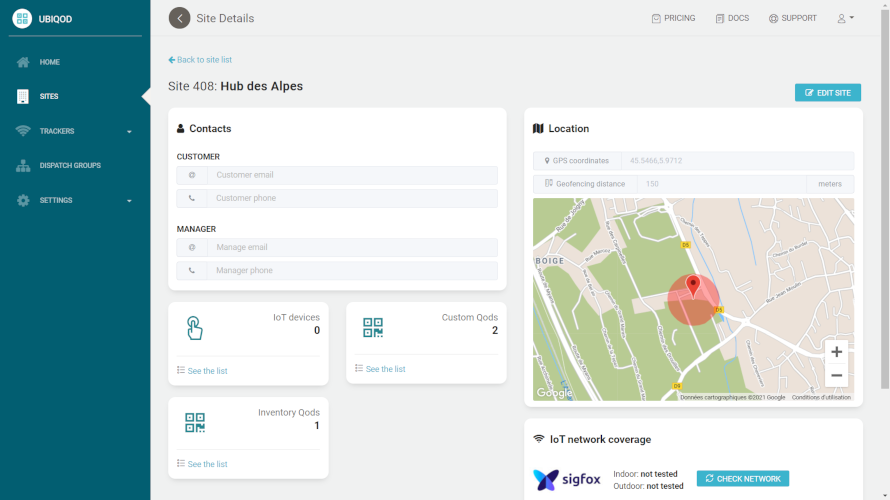See the list of Custom Qods
This screenshot has width=890, height=500.
click(x=385, y=369)
